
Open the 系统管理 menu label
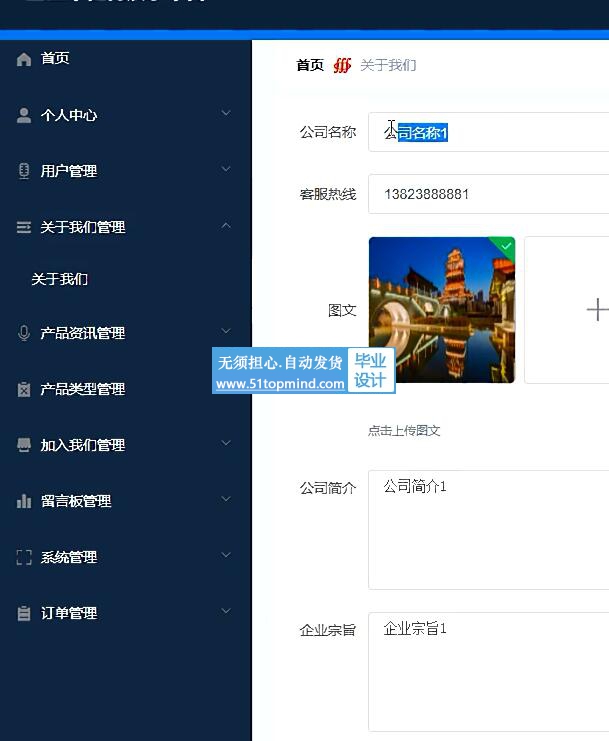[69, 557]
